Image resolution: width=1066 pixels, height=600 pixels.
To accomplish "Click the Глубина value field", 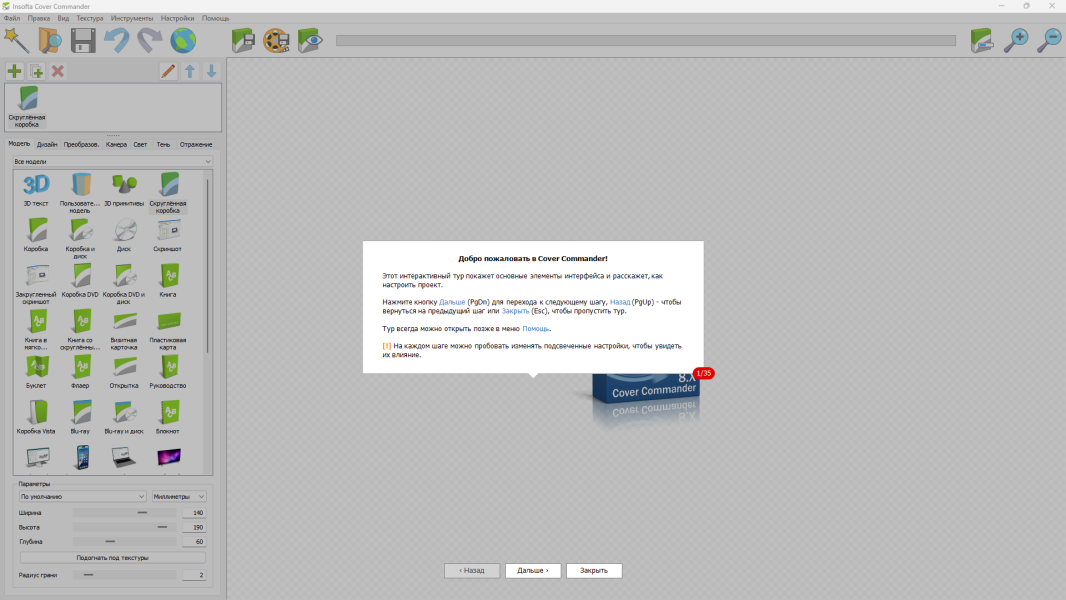I will pos(194,542).
